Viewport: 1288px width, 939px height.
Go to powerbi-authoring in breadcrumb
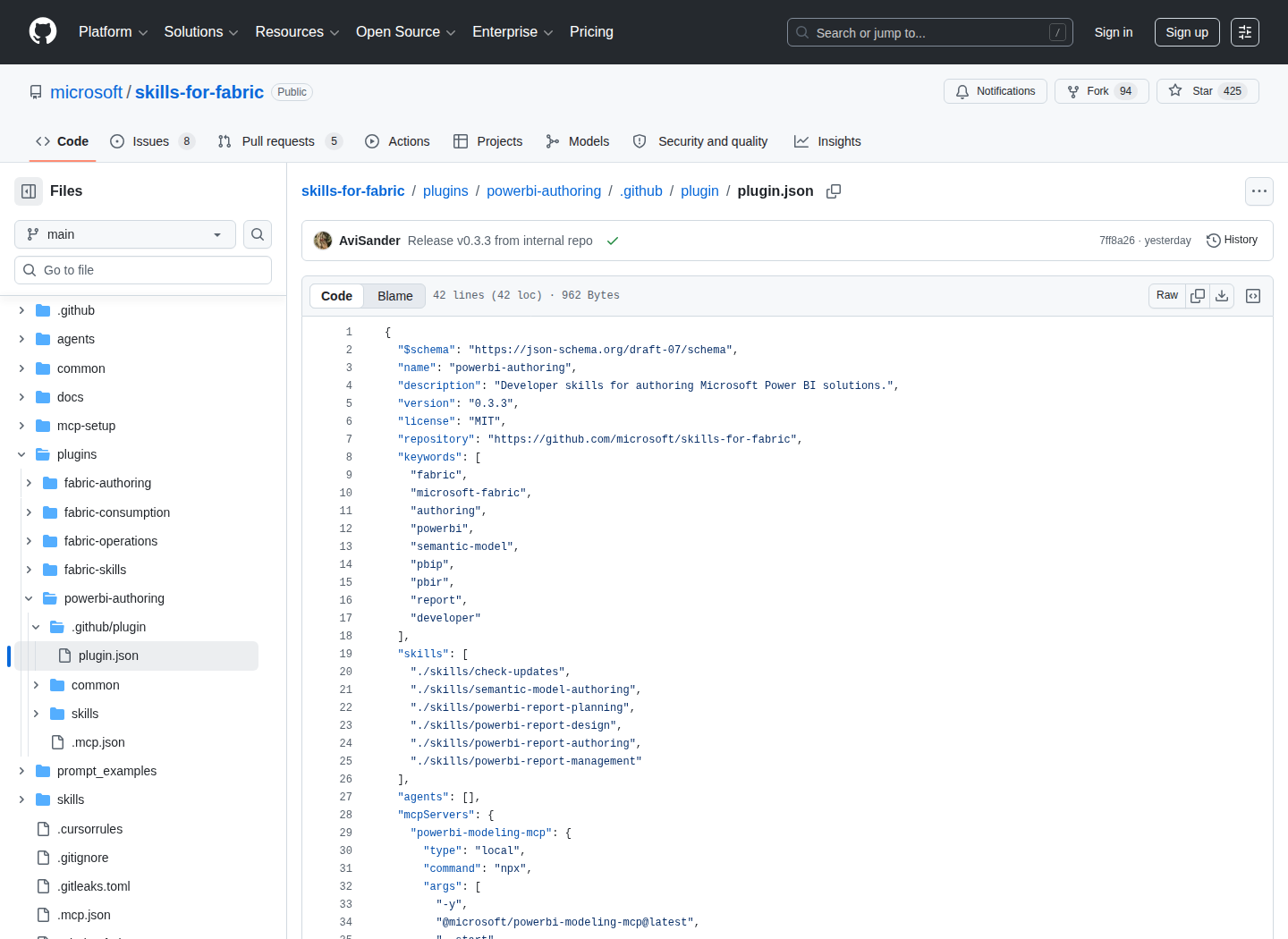pyautogui.click(x=544, y=191)
